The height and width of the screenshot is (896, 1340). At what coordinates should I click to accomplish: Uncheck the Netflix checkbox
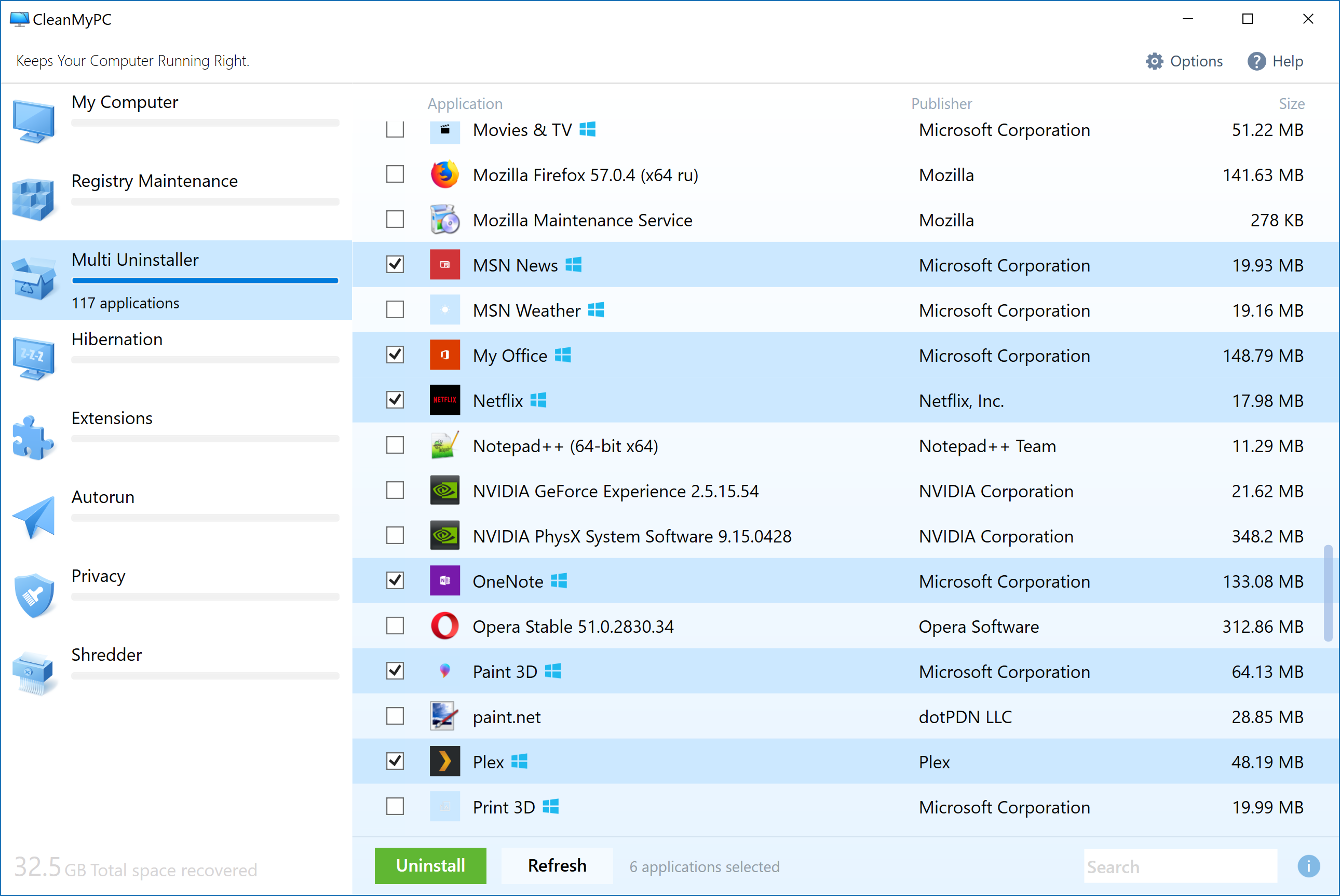(395, 400)
